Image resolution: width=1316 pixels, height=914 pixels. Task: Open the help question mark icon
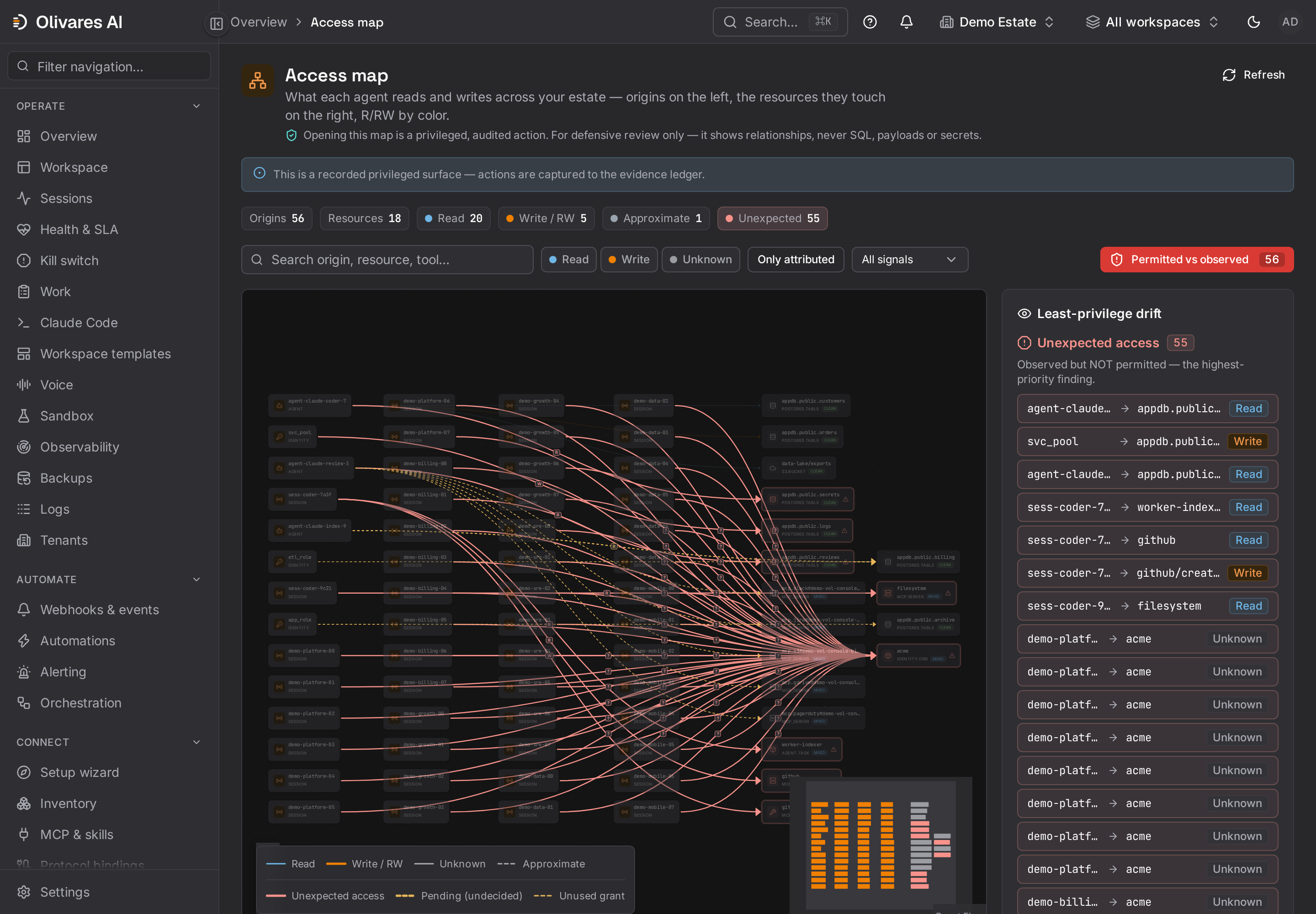[870, 22]
